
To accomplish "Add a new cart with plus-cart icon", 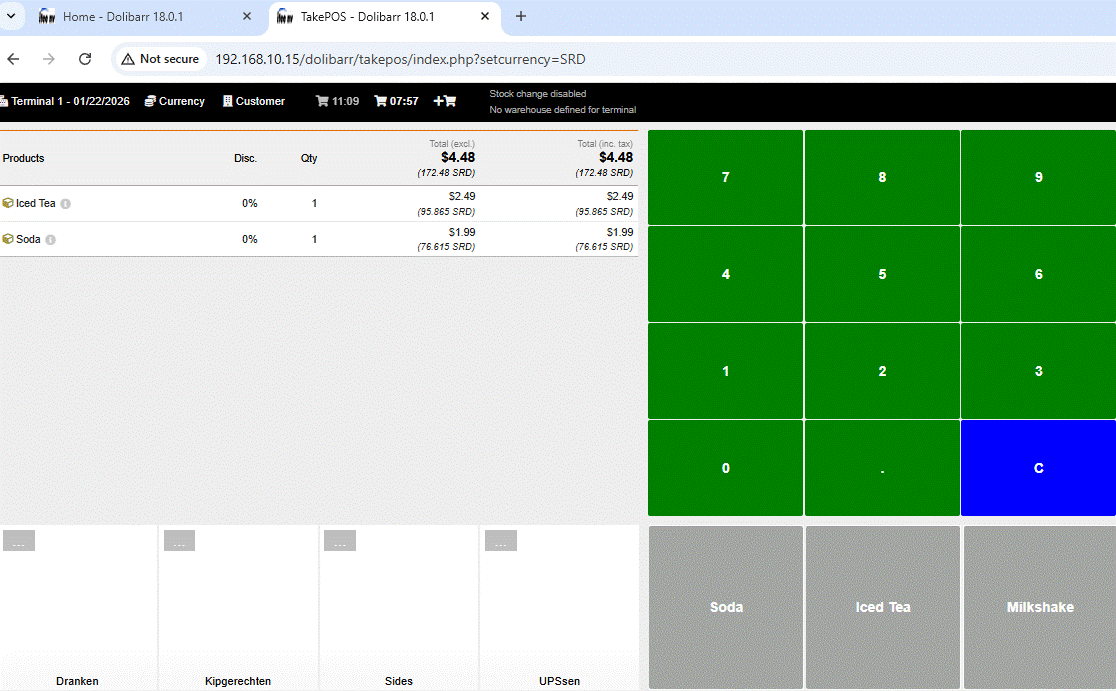I will pos(444,101).
